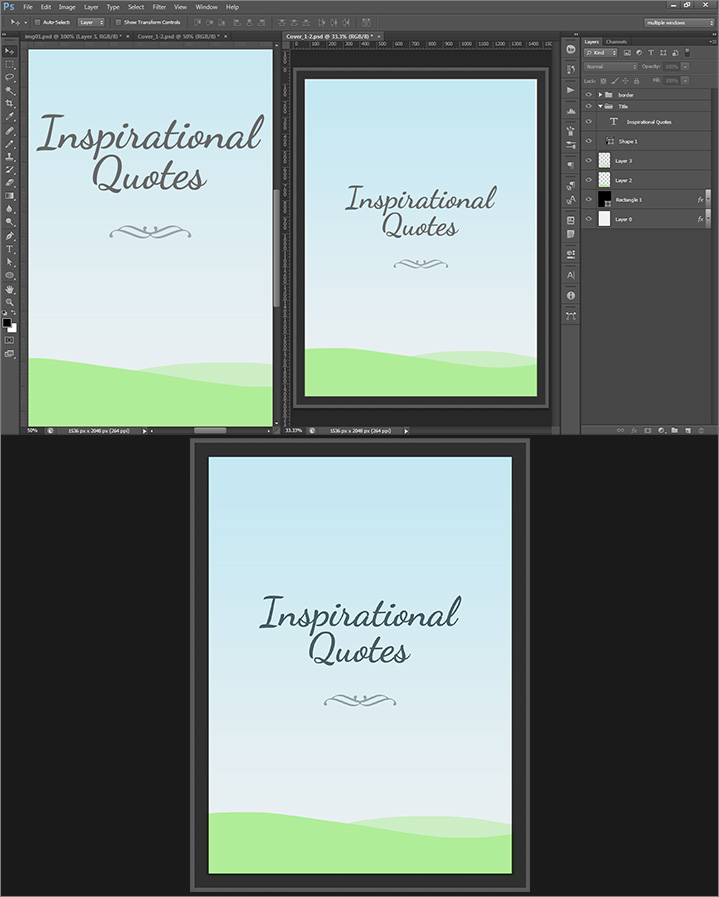Collapse the Title layer group
Image resolution: width=719 pixels, height=897 pixels.
click(599, 106)
